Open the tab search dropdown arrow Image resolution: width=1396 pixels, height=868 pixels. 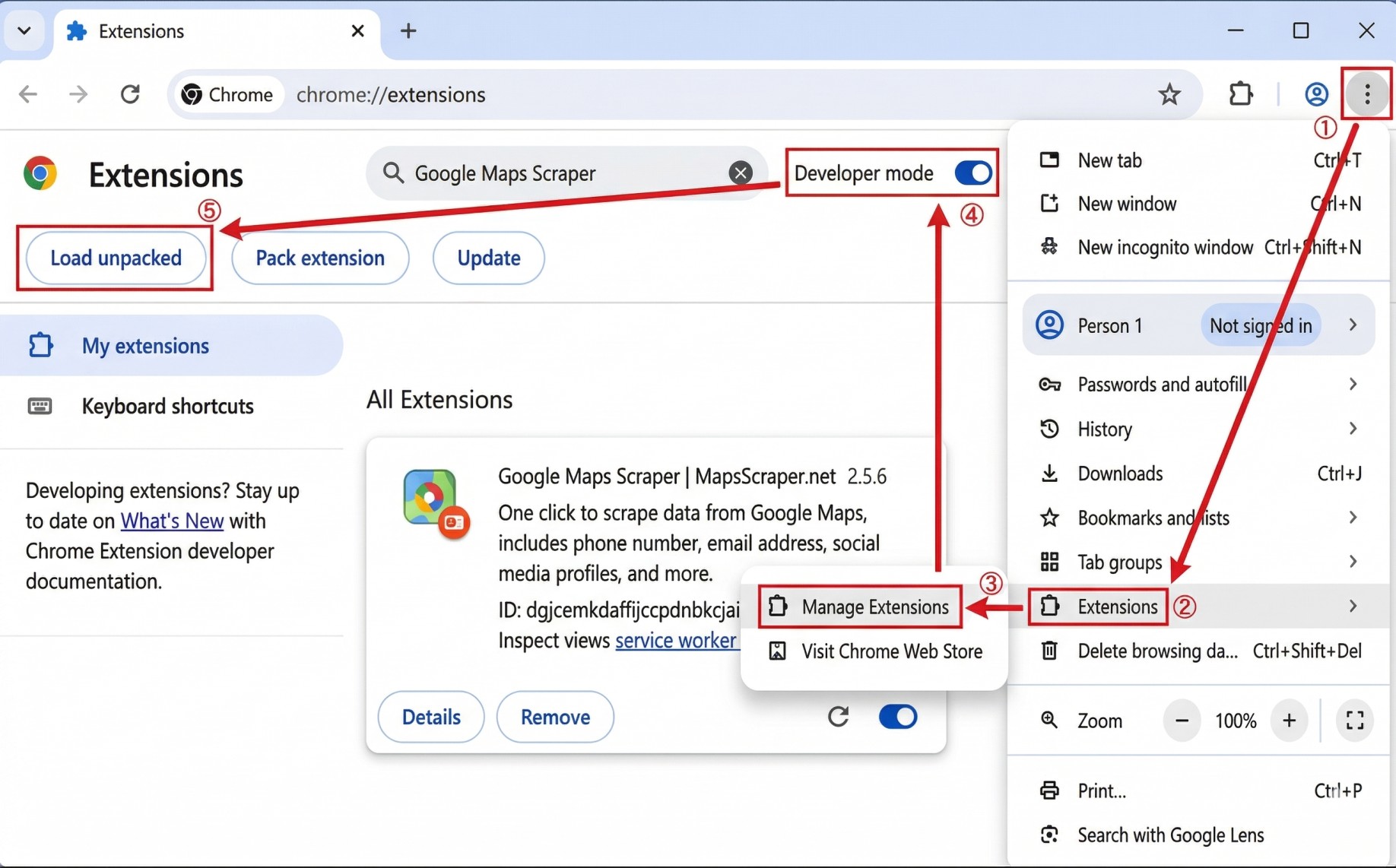[24, 31]
